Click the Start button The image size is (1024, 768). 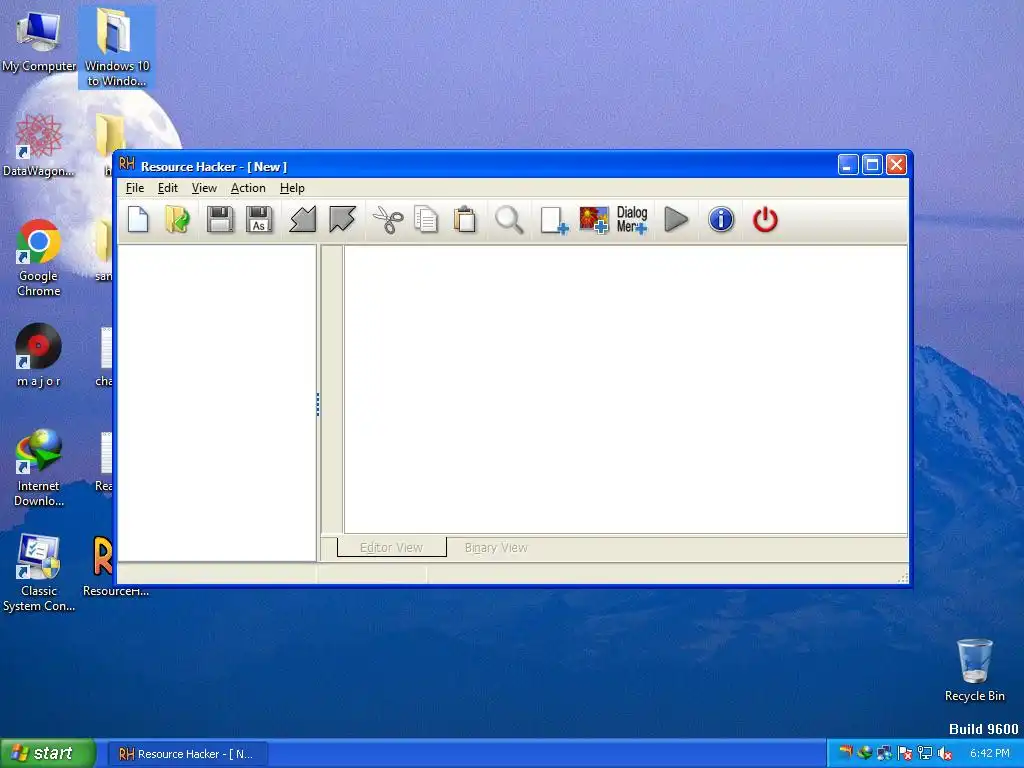48,753
